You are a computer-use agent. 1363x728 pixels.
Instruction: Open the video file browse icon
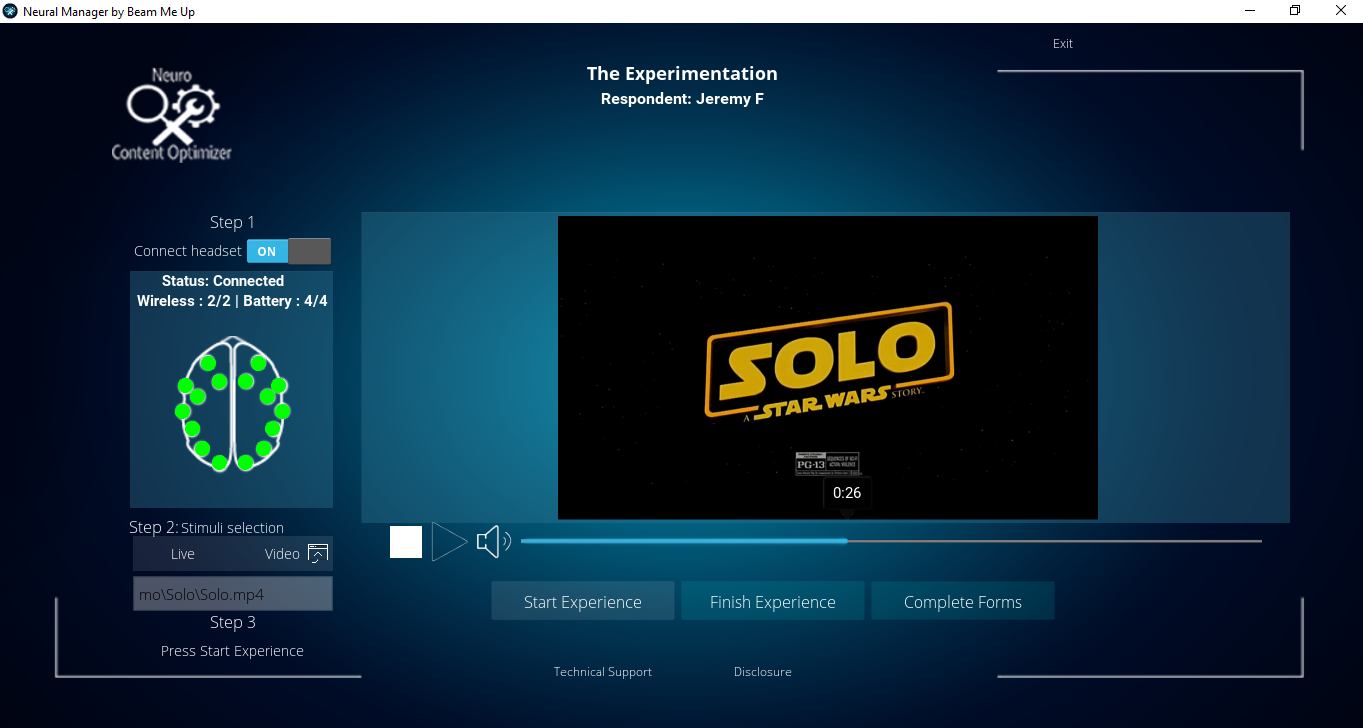tap(318, 554)
